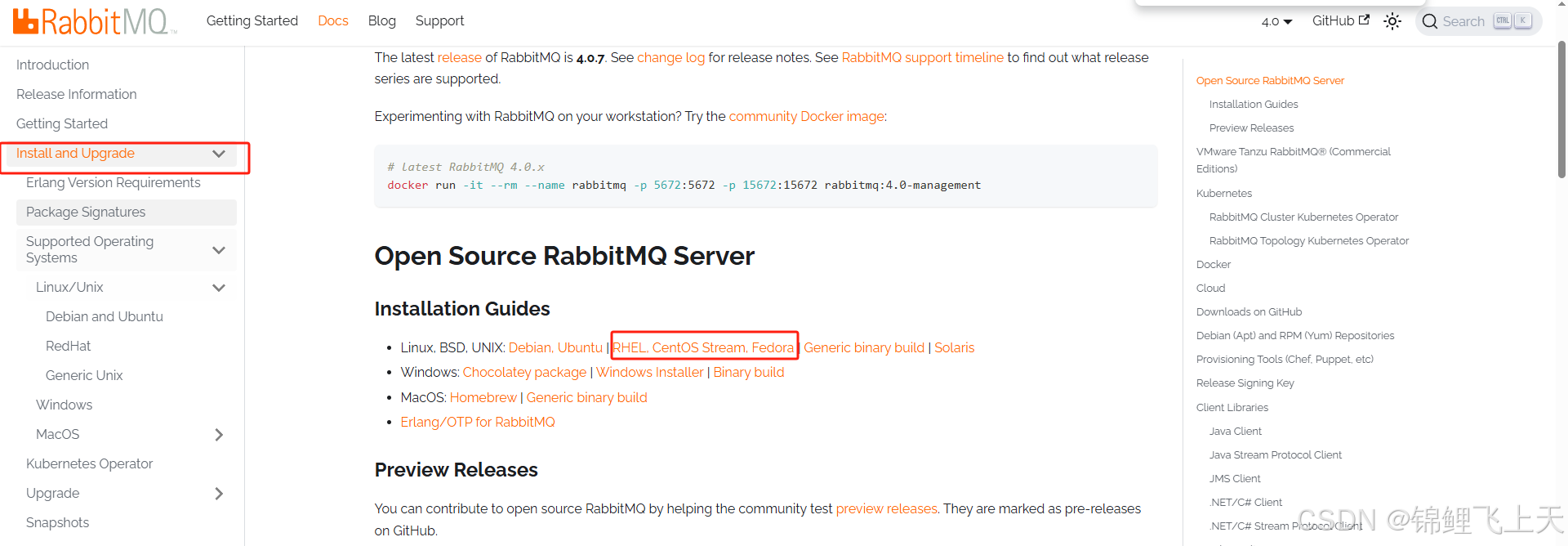The height and width of the screenshot is (546, 1568).
Task: Collapse the Install and Upgrade chevron
Action: (x=219, y=154)
